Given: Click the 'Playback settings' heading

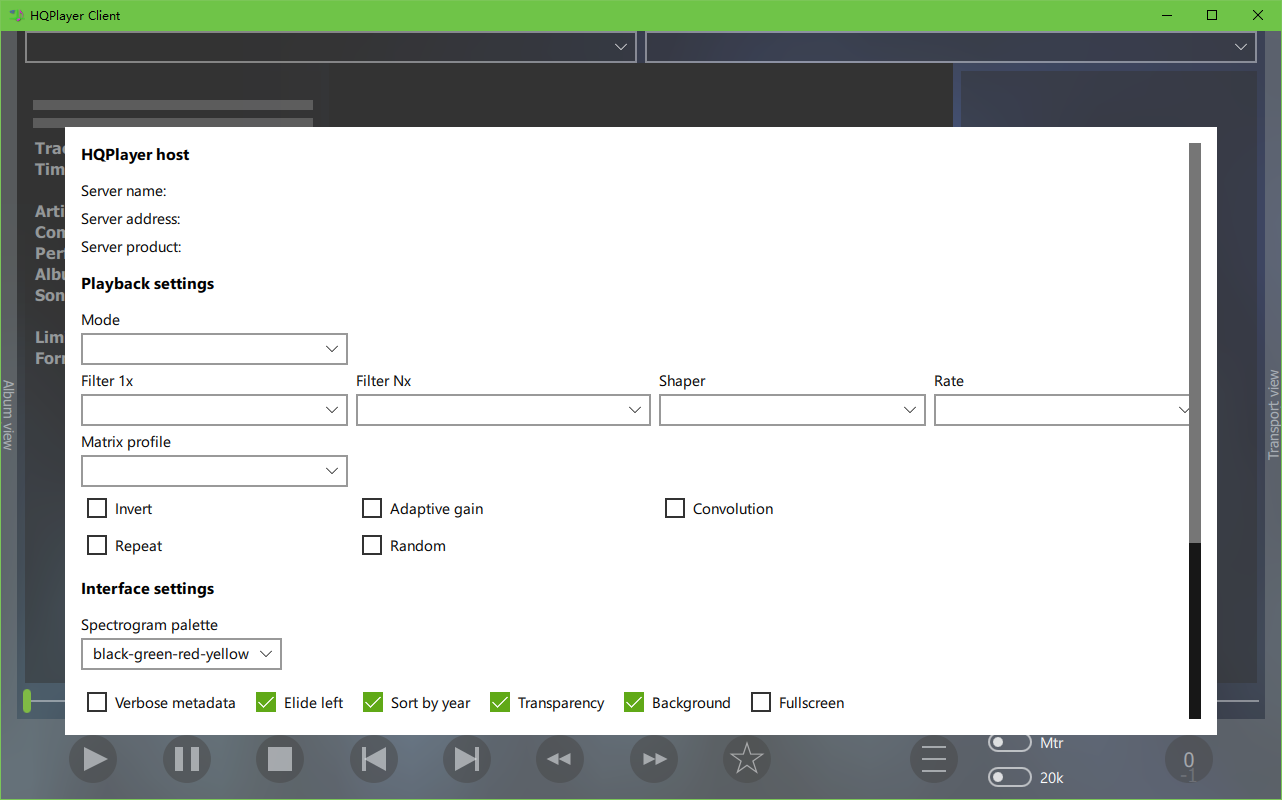Looking at the screenshot, I should pyautogui.click(x=148, y=284).
